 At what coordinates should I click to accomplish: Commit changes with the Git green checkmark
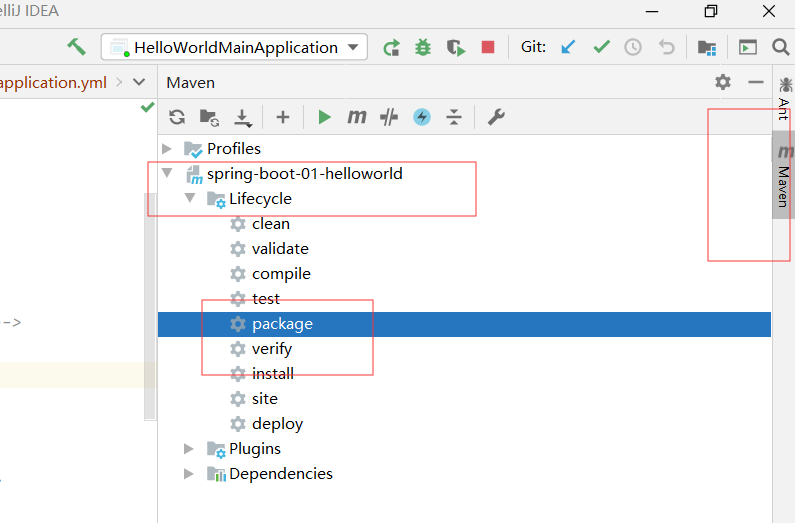(601, 47)
